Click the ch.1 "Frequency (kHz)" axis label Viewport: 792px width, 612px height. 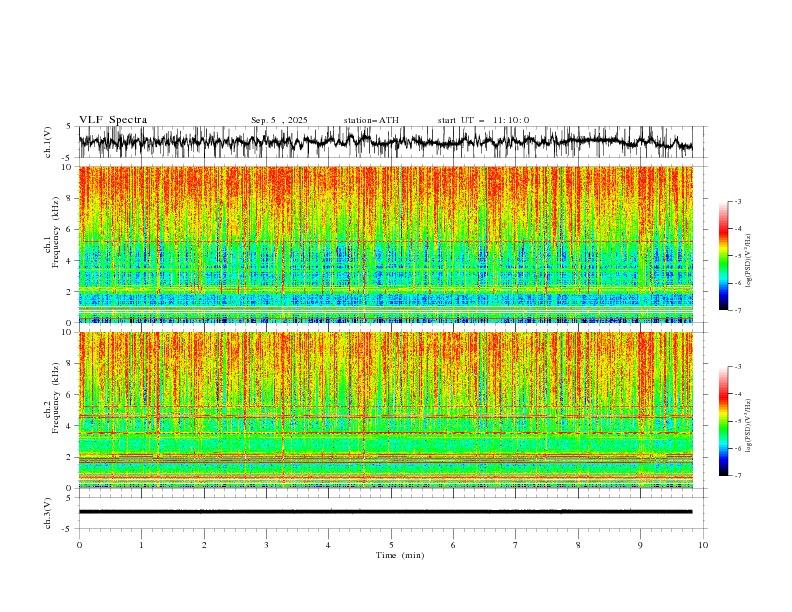pyautogui.click(x=55, y=232)
